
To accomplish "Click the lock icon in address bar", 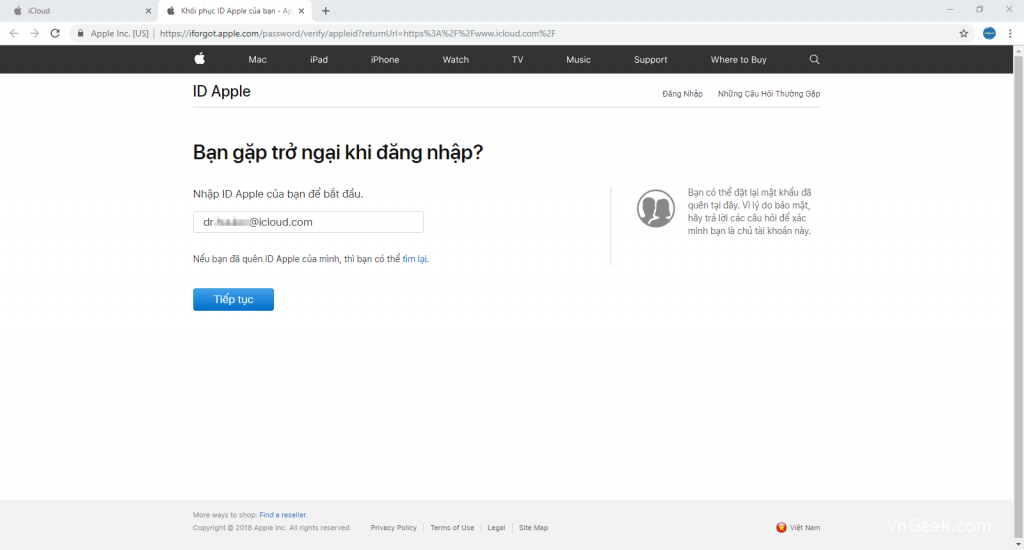I will point(80,33).
